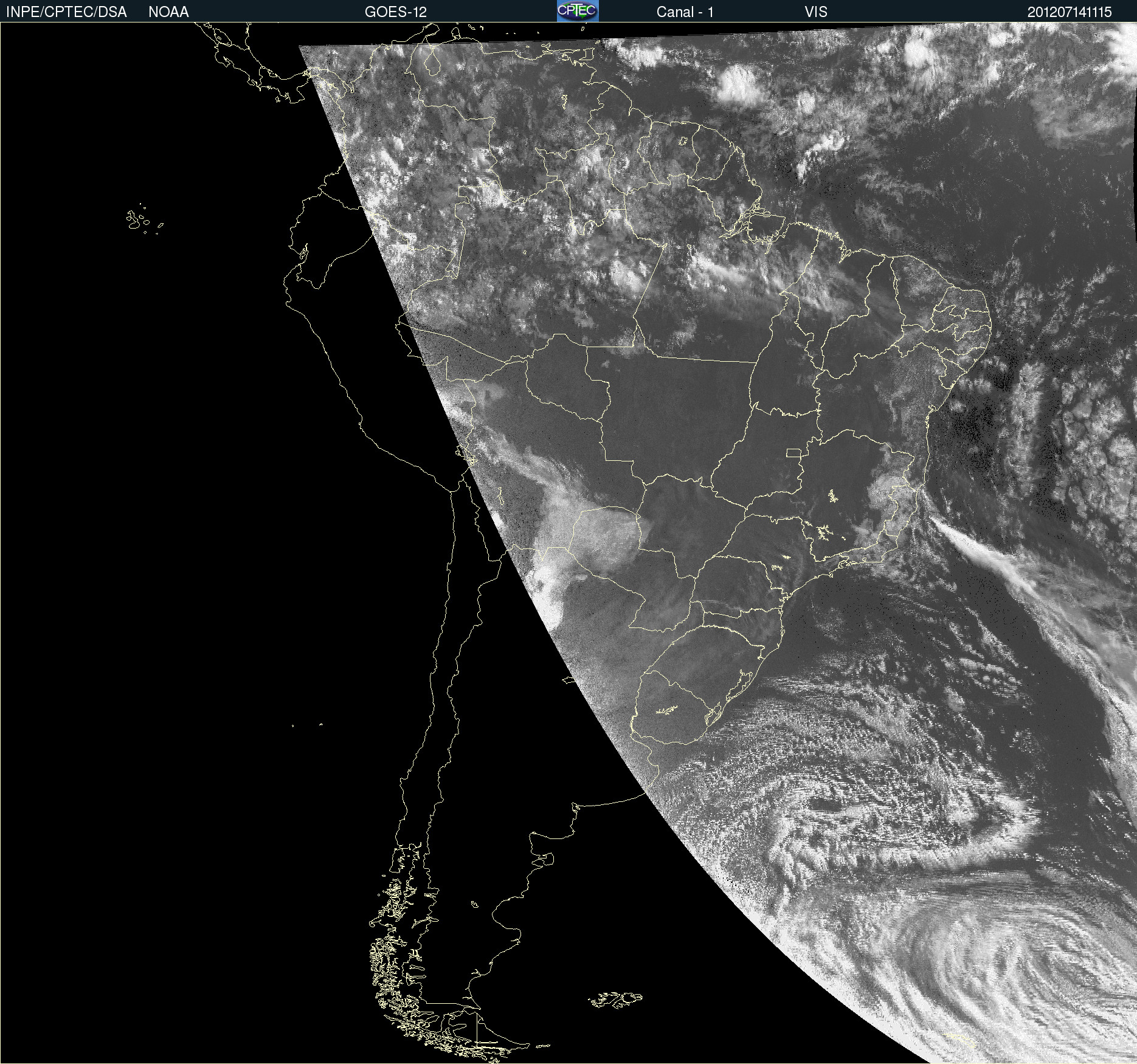Click the NOAA label in the header
This screenshot has height=1064, width=1137.
click(x=168, y=12)
